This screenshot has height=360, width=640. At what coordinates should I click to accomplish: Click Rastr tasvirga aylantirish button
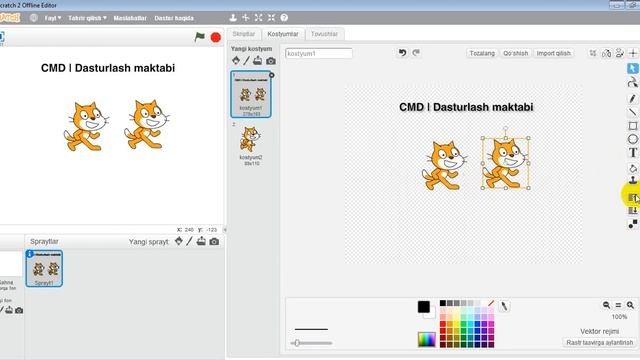click(600, 342)
